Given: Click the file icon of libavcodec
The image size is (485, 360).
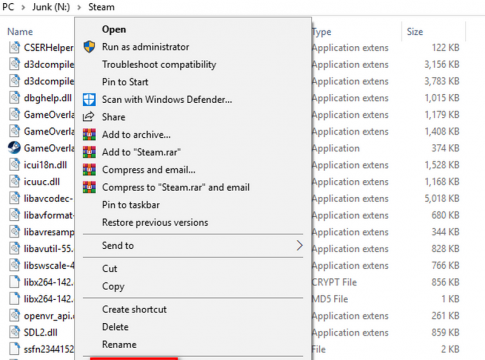Looking at the screenshot, I should (14, 198).
